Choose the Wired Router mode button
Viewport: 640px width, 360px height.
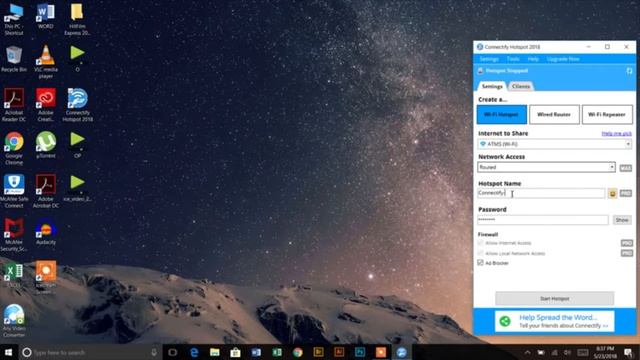click(x=554, y=114)
